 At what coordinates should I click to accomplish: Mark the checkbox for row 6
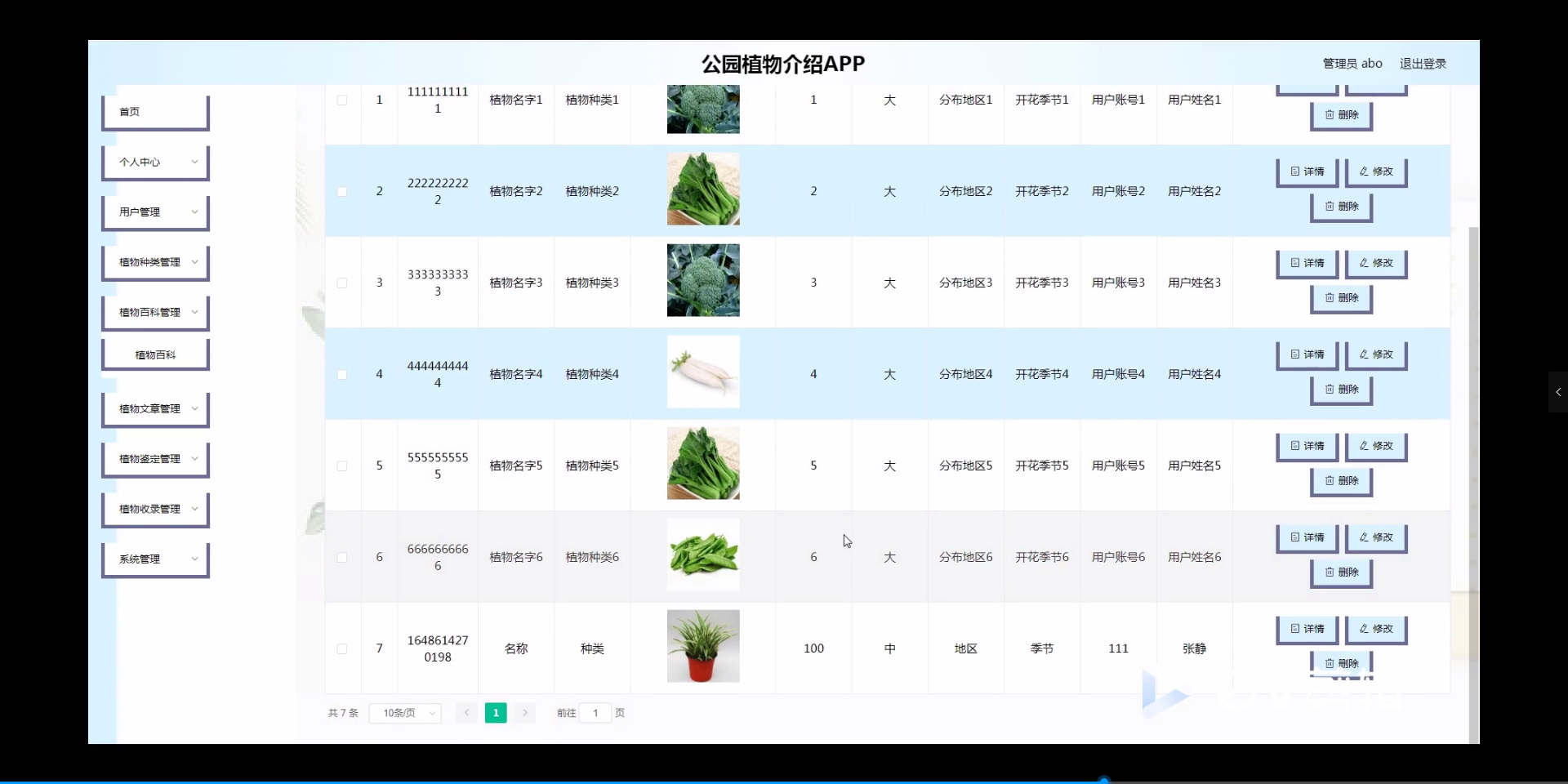[342, 558]
